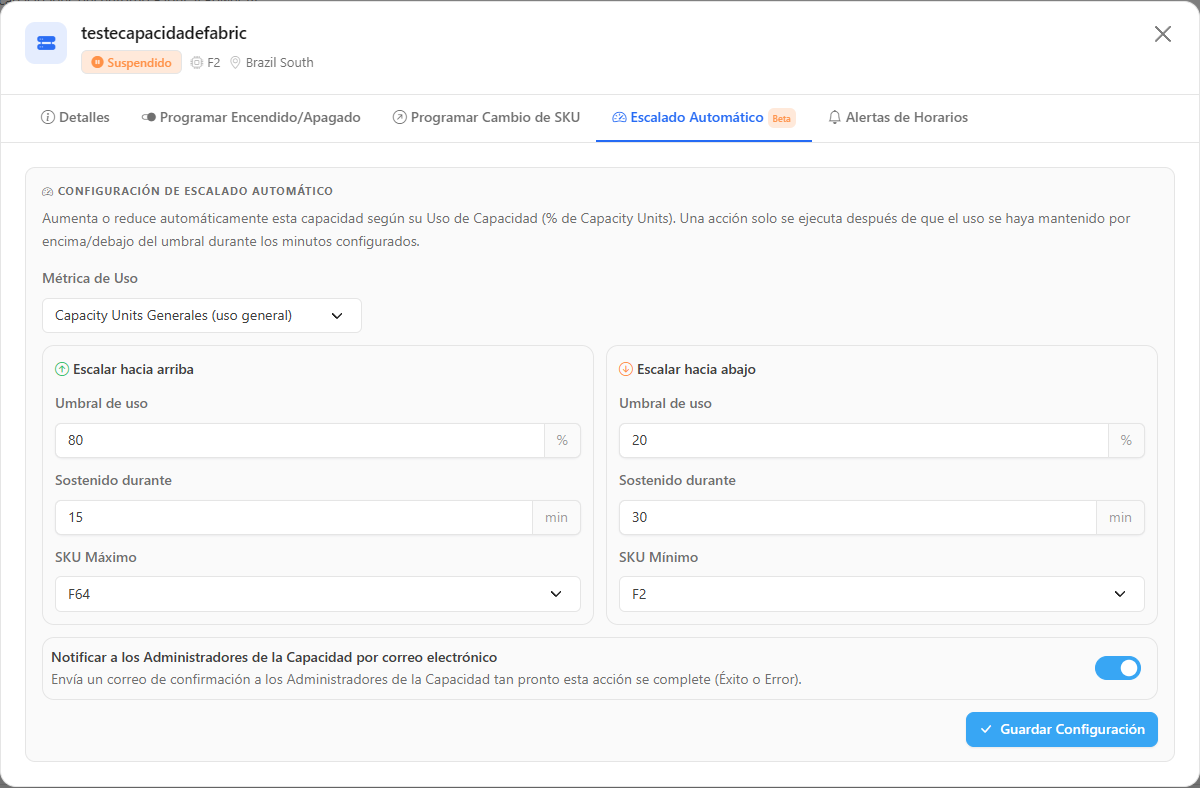The height and width of the screenshot is (788, 1200).
Task: Click the Escalar hacia abajo heading
Action: click(x=696, y=369)
